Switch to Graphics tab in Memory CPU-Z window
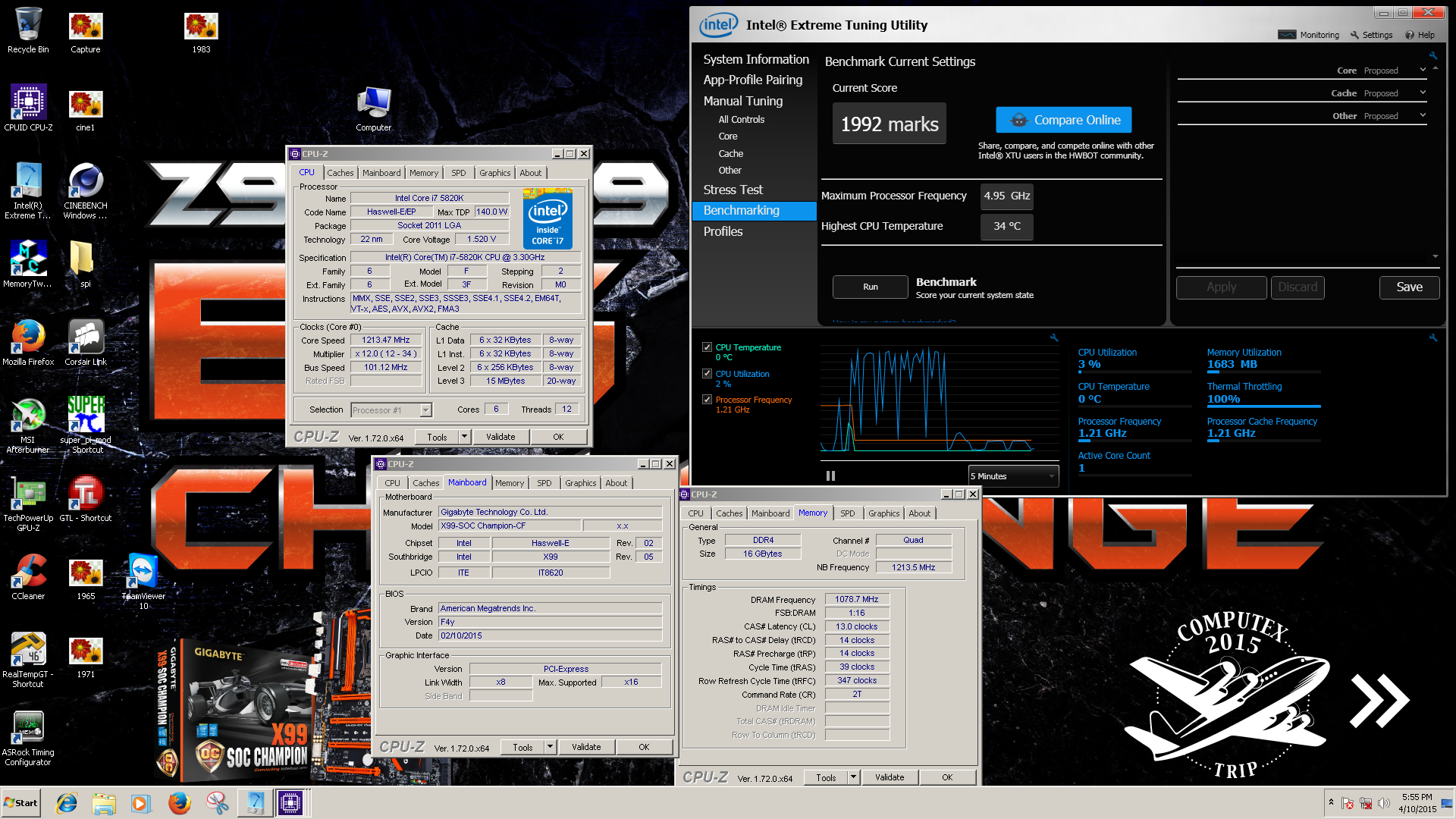The image size is (1456, 819). (884, 513)
